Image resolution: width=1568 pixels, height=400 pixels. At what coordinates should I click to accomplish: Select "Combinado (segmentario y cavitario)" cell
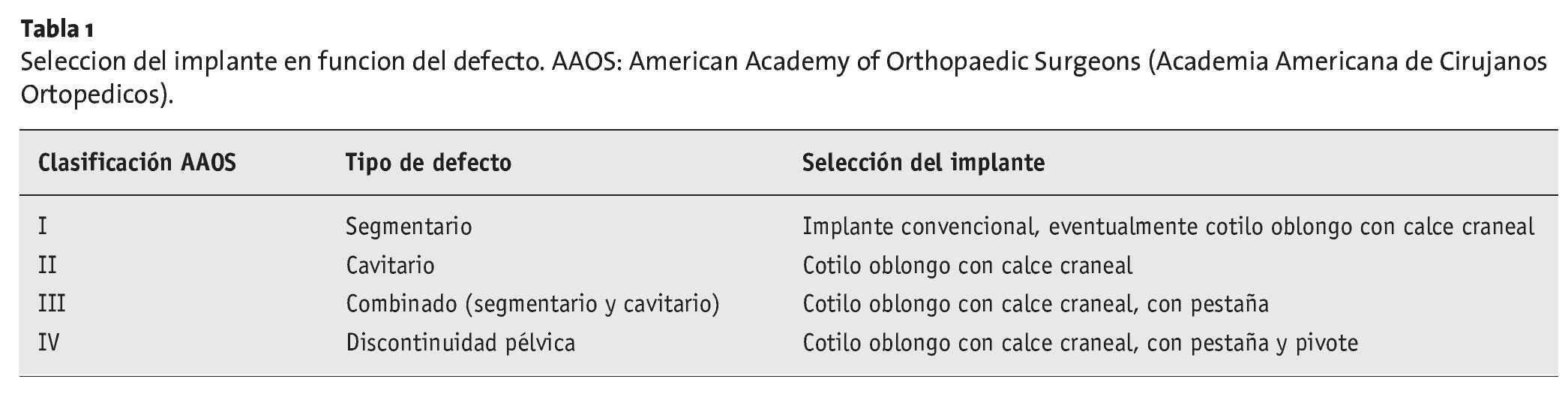[532, 304]
